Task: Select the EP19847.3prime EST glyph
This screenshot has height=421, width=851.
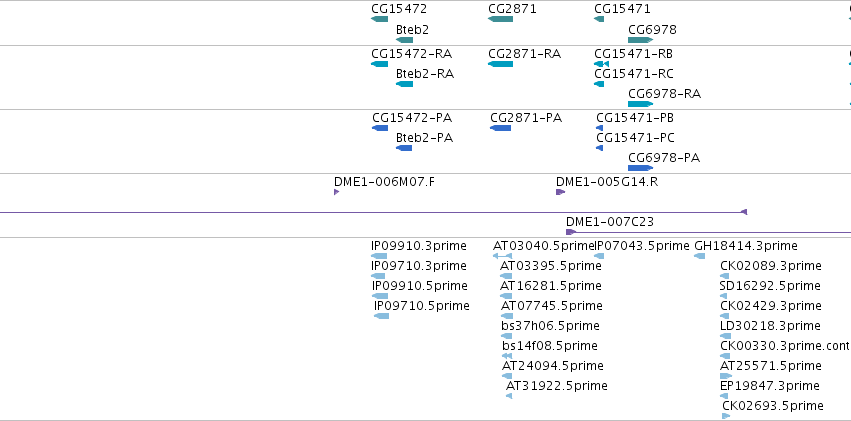Action: (724, 397)
